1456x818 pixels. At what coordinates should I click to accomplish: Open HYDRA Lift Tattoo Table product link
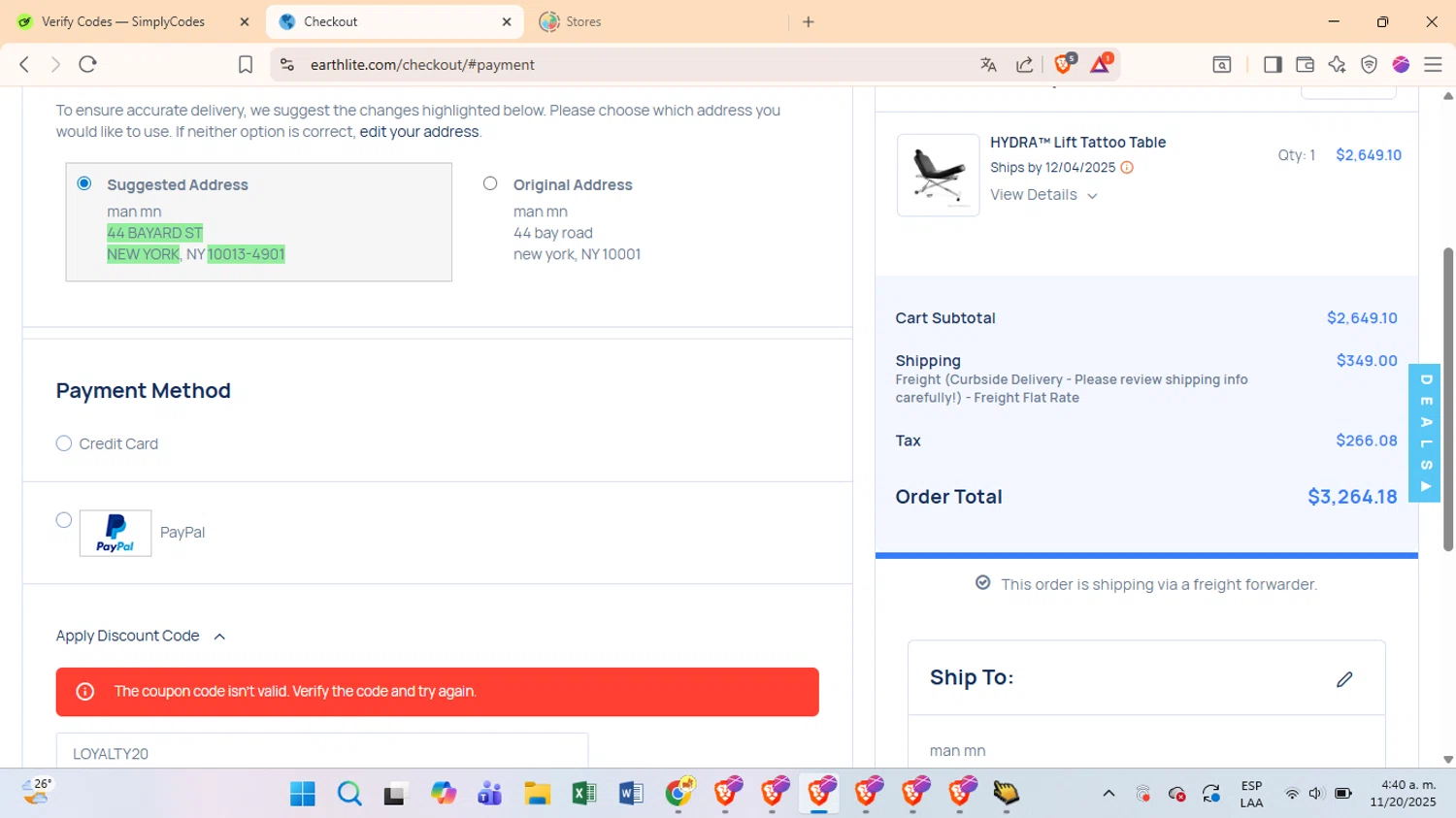[1077, 143]
